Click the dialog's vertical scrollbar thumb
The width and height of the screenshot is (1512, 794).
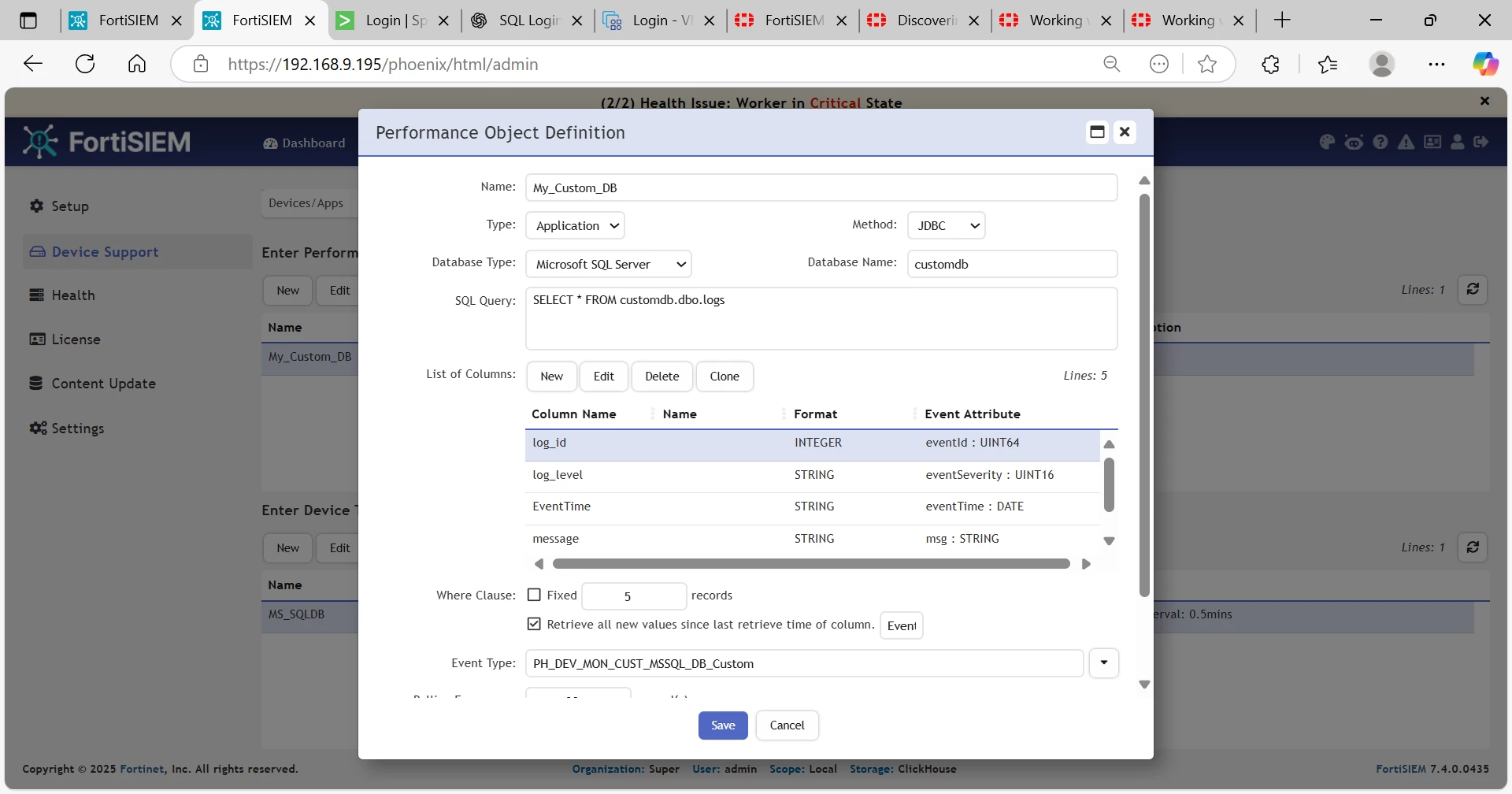point(1144,394)
